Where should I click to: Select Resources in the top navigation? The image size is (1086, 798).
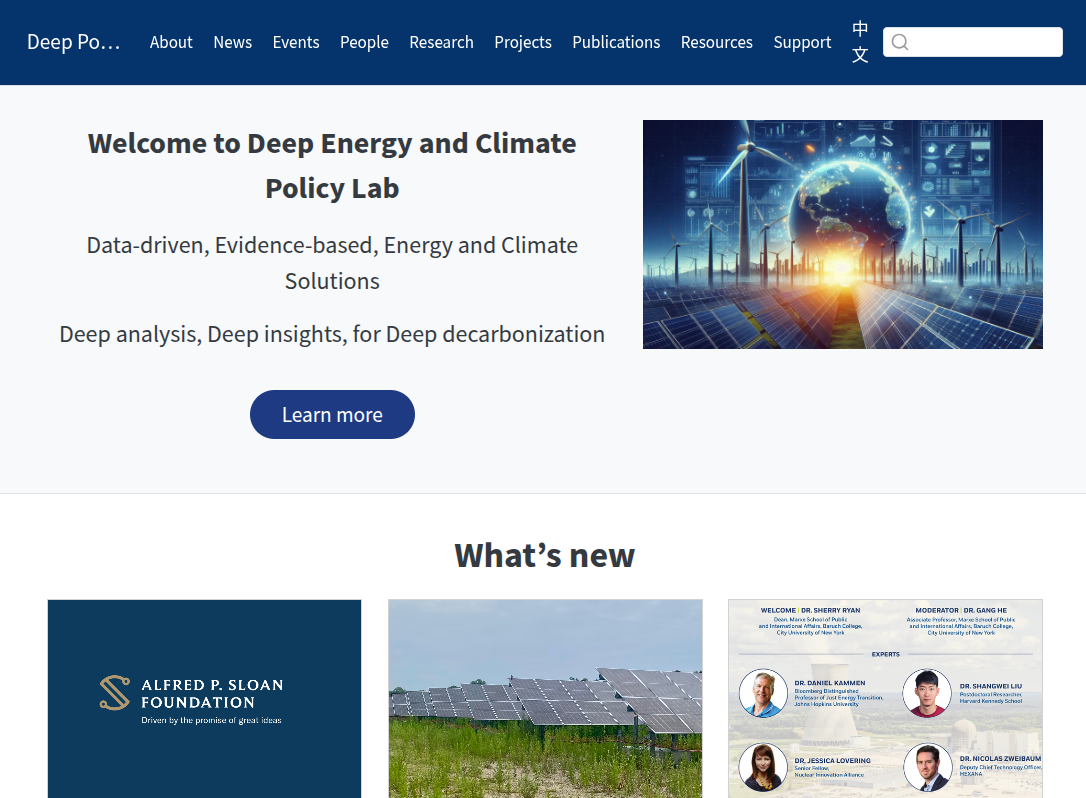716,42
